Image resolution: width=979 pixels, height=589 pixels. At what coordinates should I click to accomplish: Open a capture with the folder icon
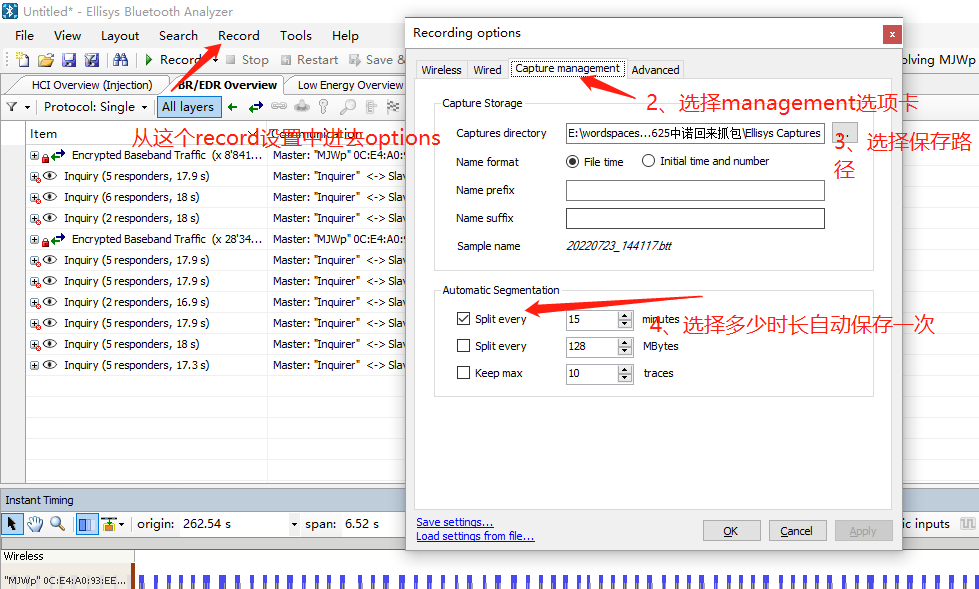[x=46, y=59]
